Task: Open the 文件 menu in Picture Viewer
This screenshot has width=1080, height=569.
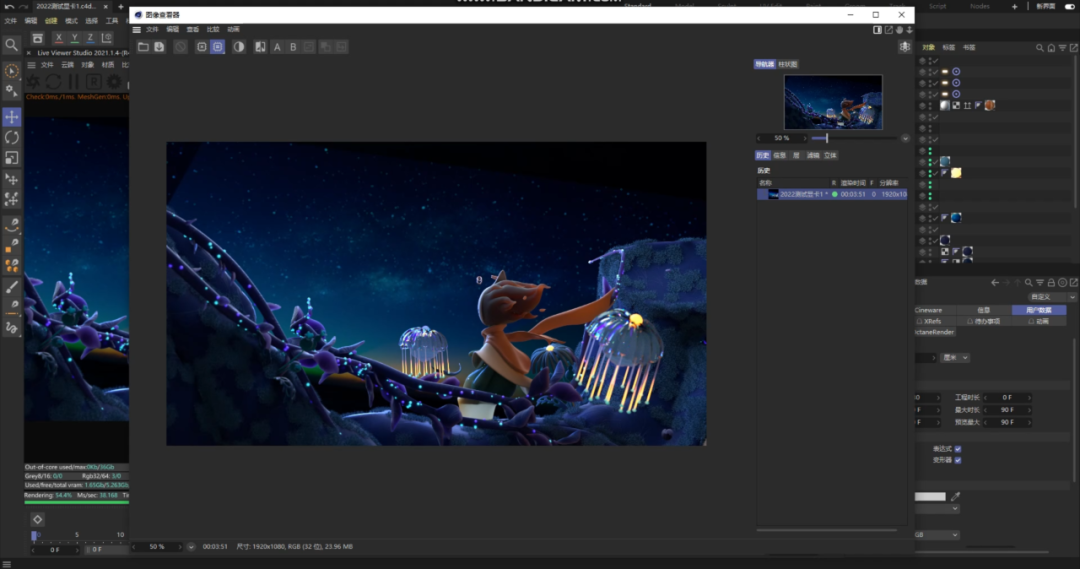Action: (x=152, y=30)
